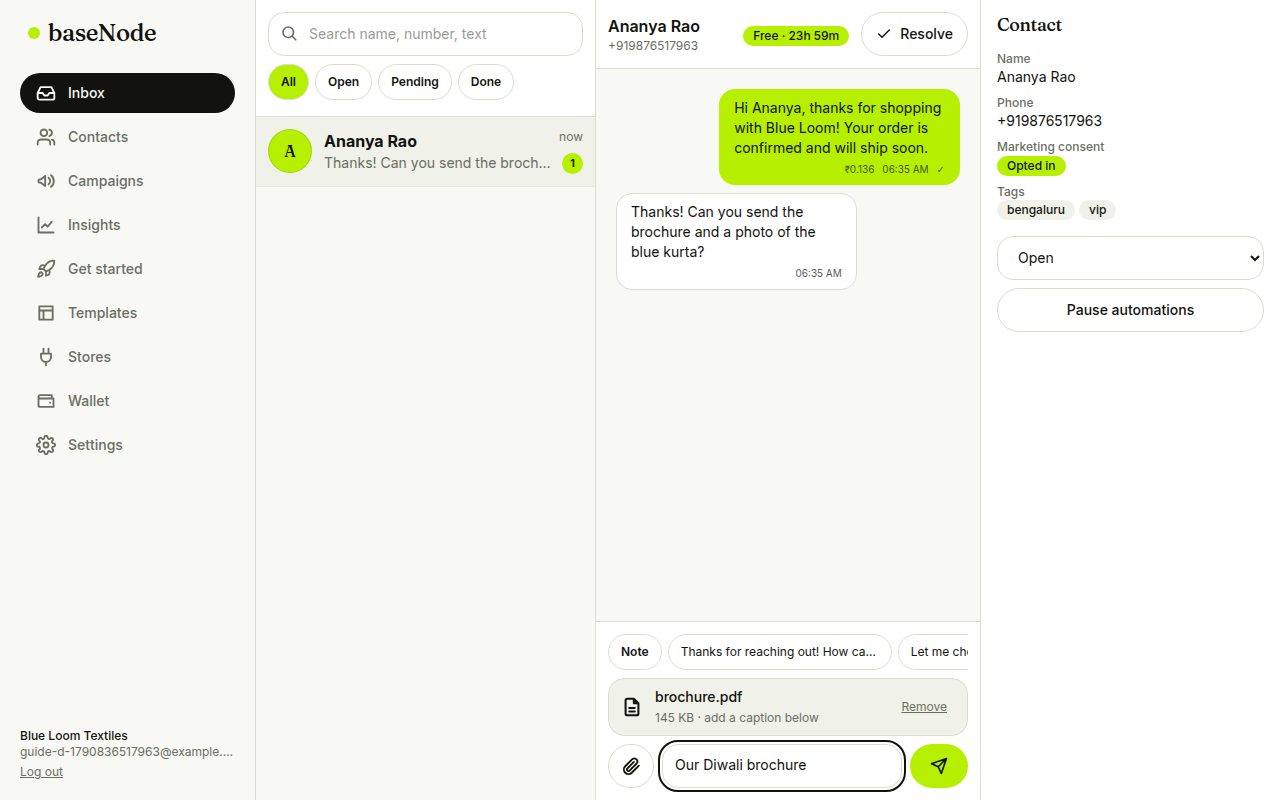Image resolution: width=1280 pixels, height=800 pixels.
Task: Click the Templates layout icon
Action: click(x=46, y=313)
